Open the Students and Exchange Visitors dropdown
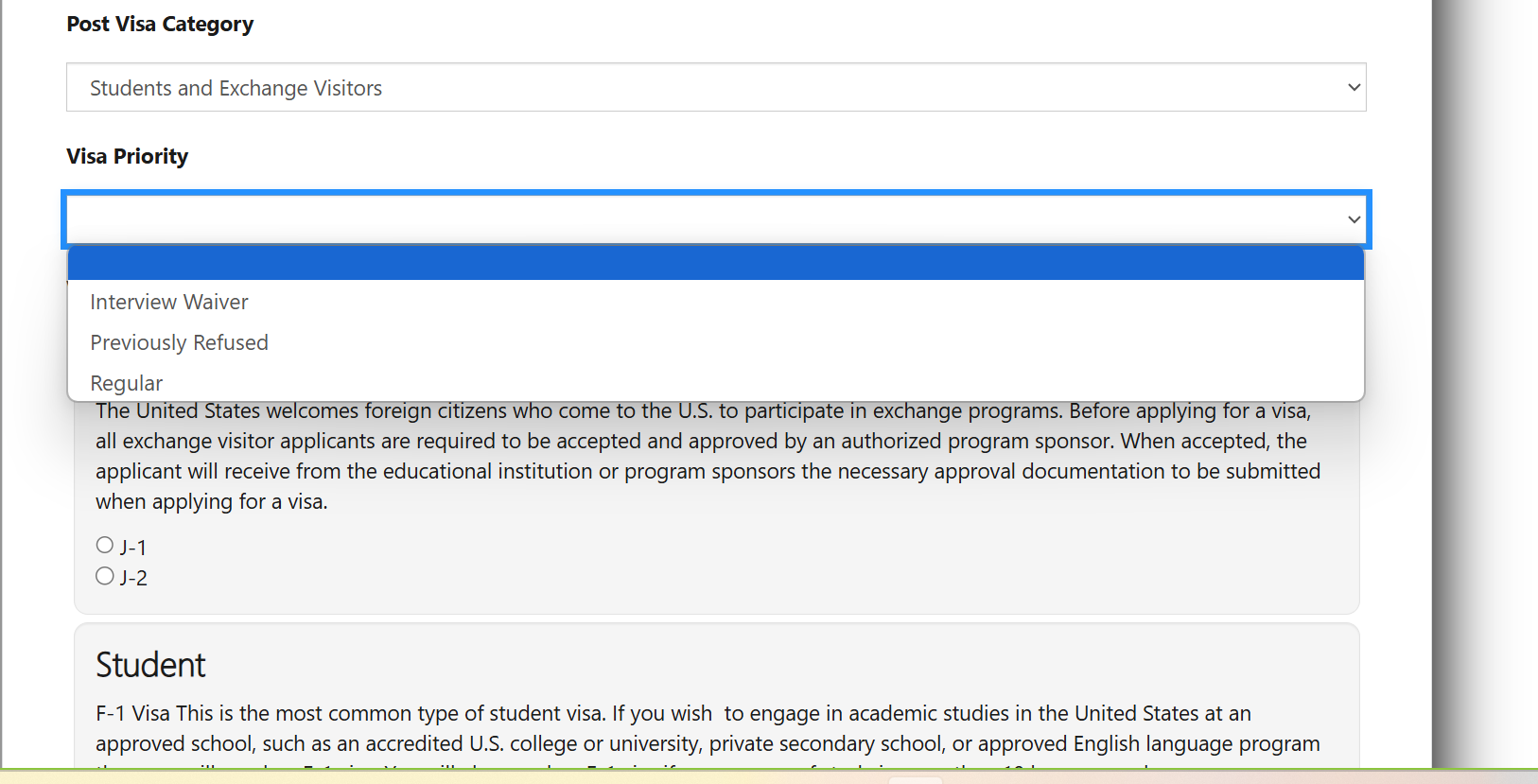Screen dimensions: 1538x784 coord(715,88)
